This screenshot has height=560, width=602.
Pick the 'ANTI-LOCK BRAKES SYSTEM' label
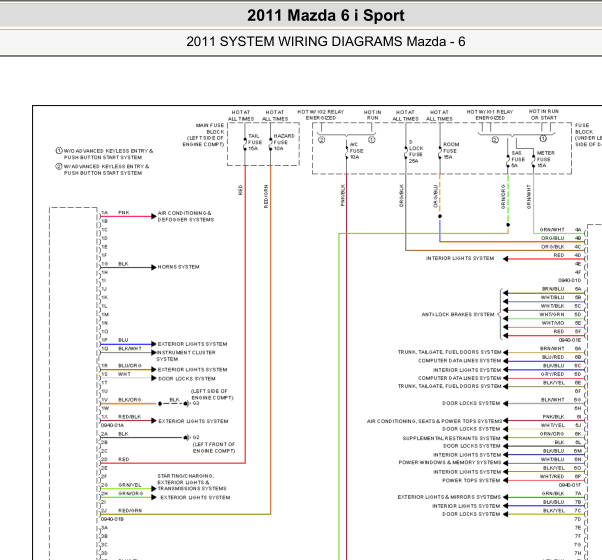click(458, 314)
